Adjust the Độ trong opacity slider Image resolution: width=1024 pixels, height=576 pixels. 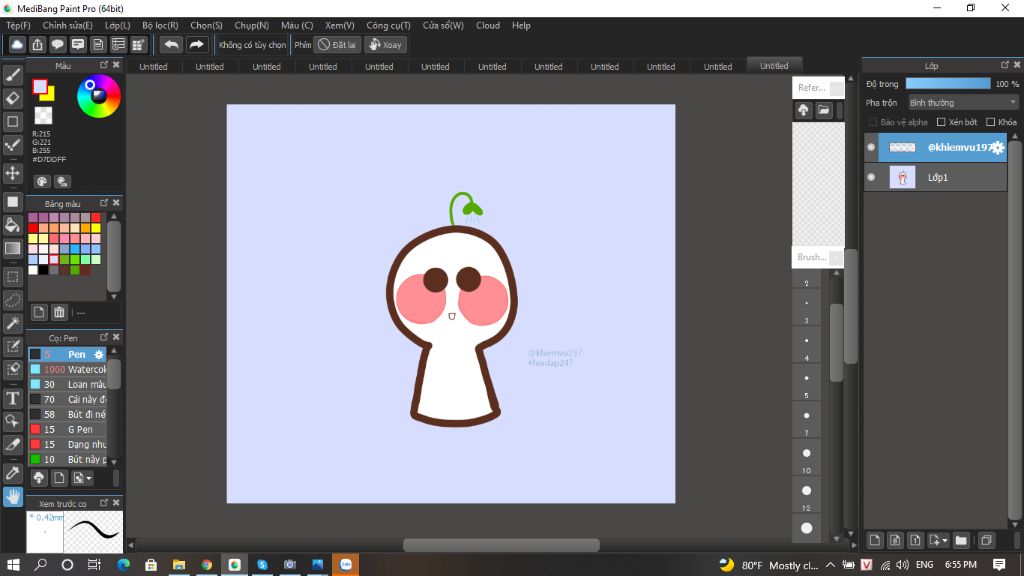coord(948,84)
